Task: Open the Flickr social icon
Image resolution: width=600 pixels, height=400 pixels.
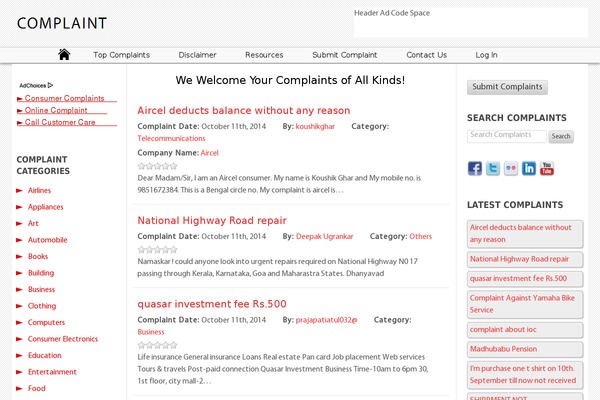Action: point(511,168)
